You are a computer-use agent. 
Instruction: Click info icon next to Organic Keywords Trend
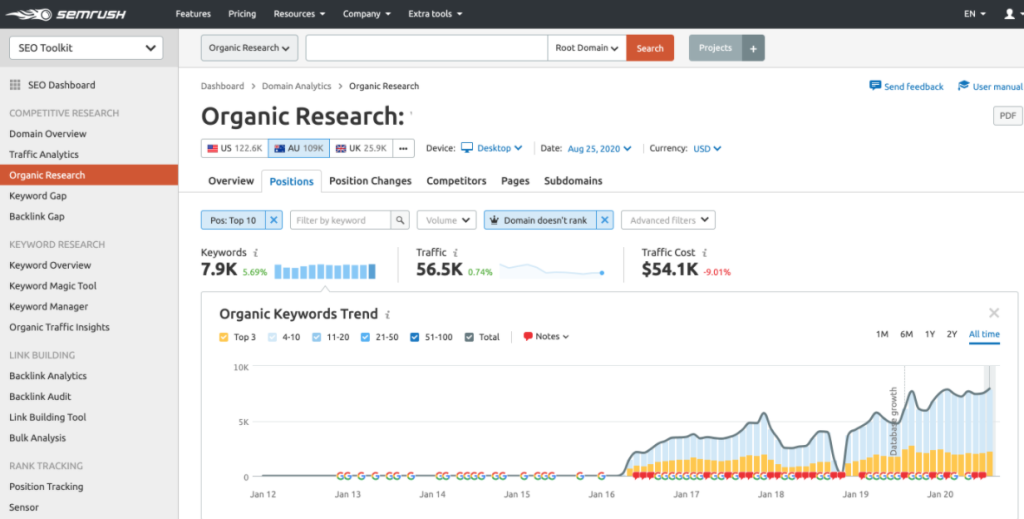point(387,315)
